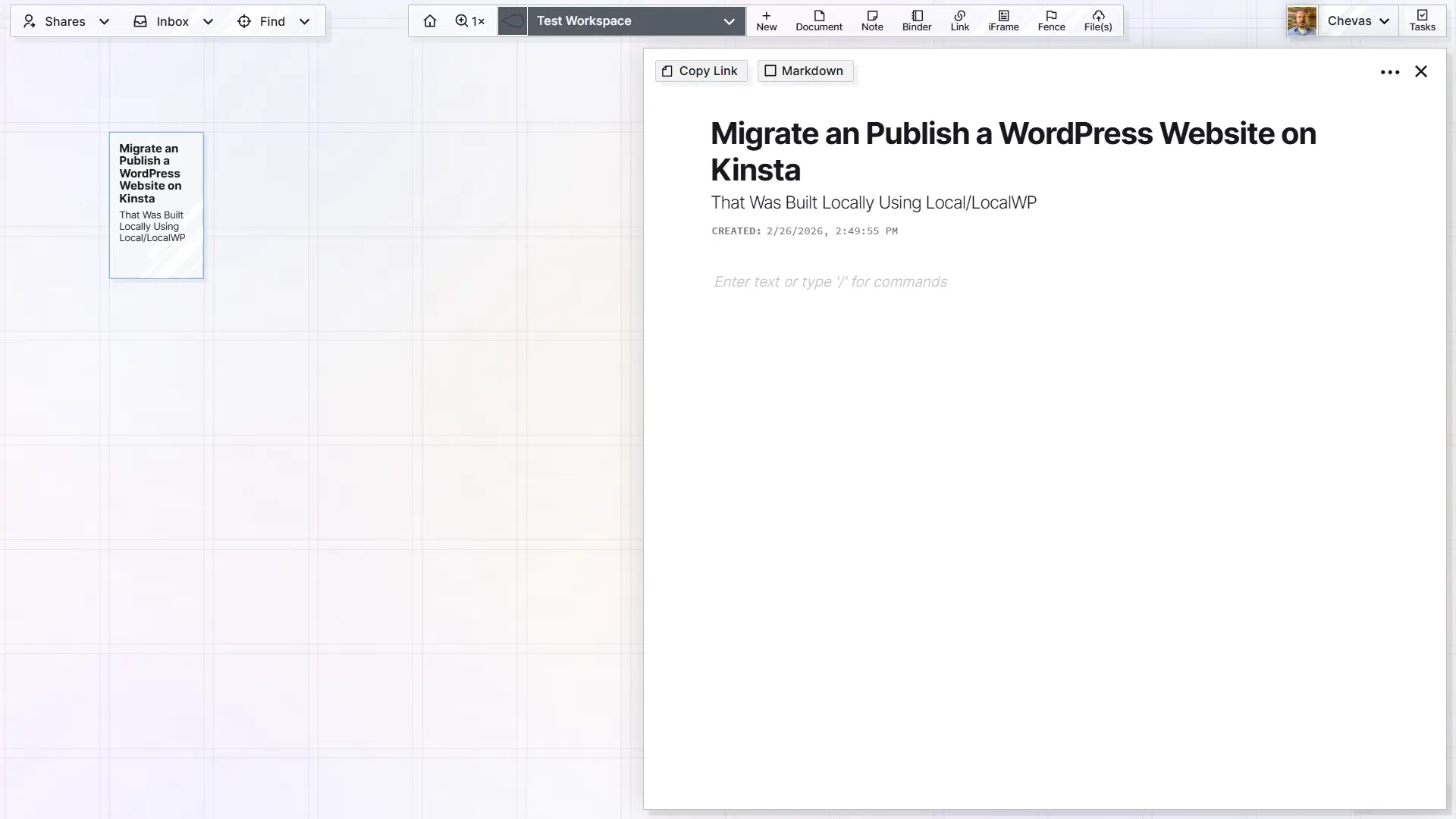Viewport: 1456px width, 819px height.
Task: Expand the Chevas account menu
Action: tap(1357, 20)
